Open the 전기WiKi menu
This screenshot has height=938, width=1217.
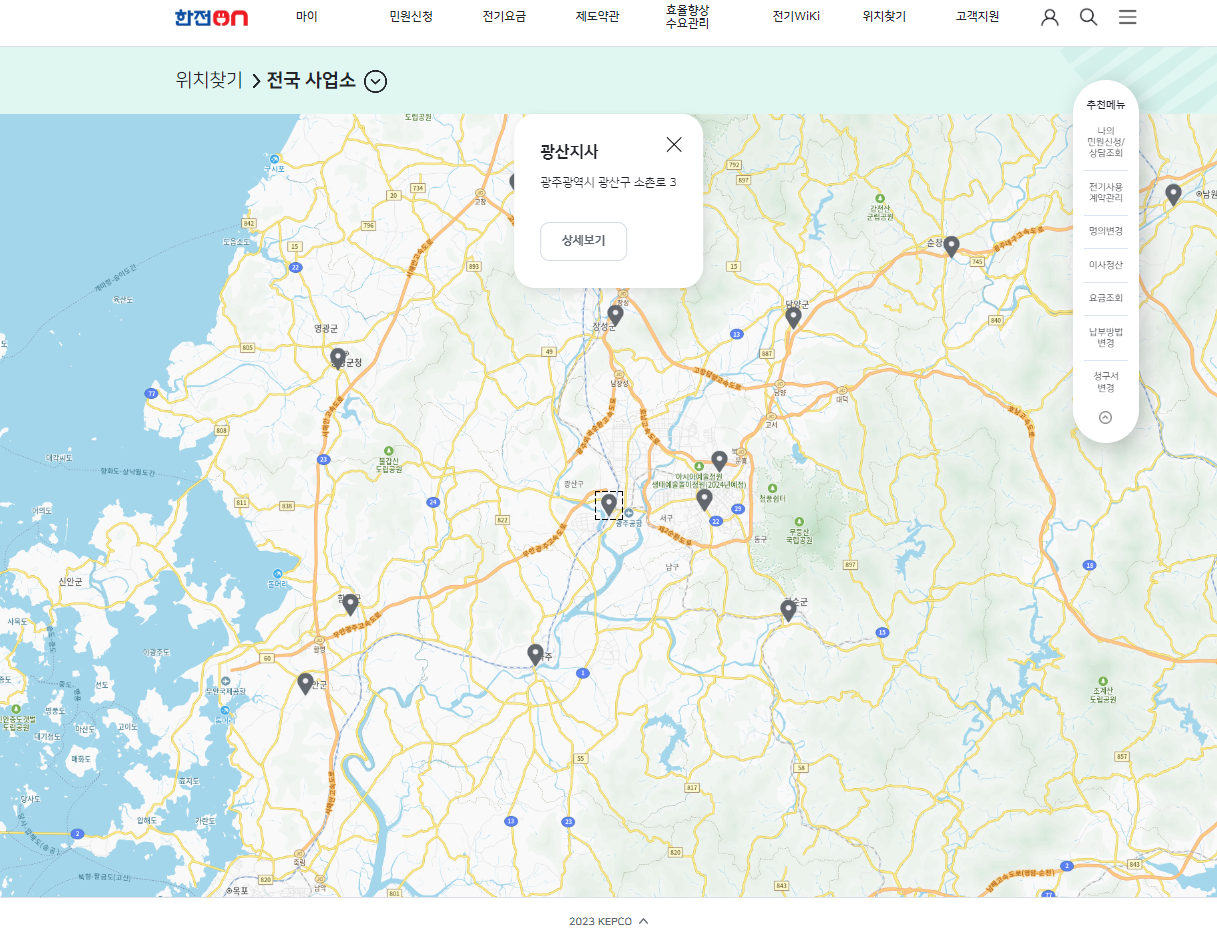pyautogui.click(x=796, y=16)
